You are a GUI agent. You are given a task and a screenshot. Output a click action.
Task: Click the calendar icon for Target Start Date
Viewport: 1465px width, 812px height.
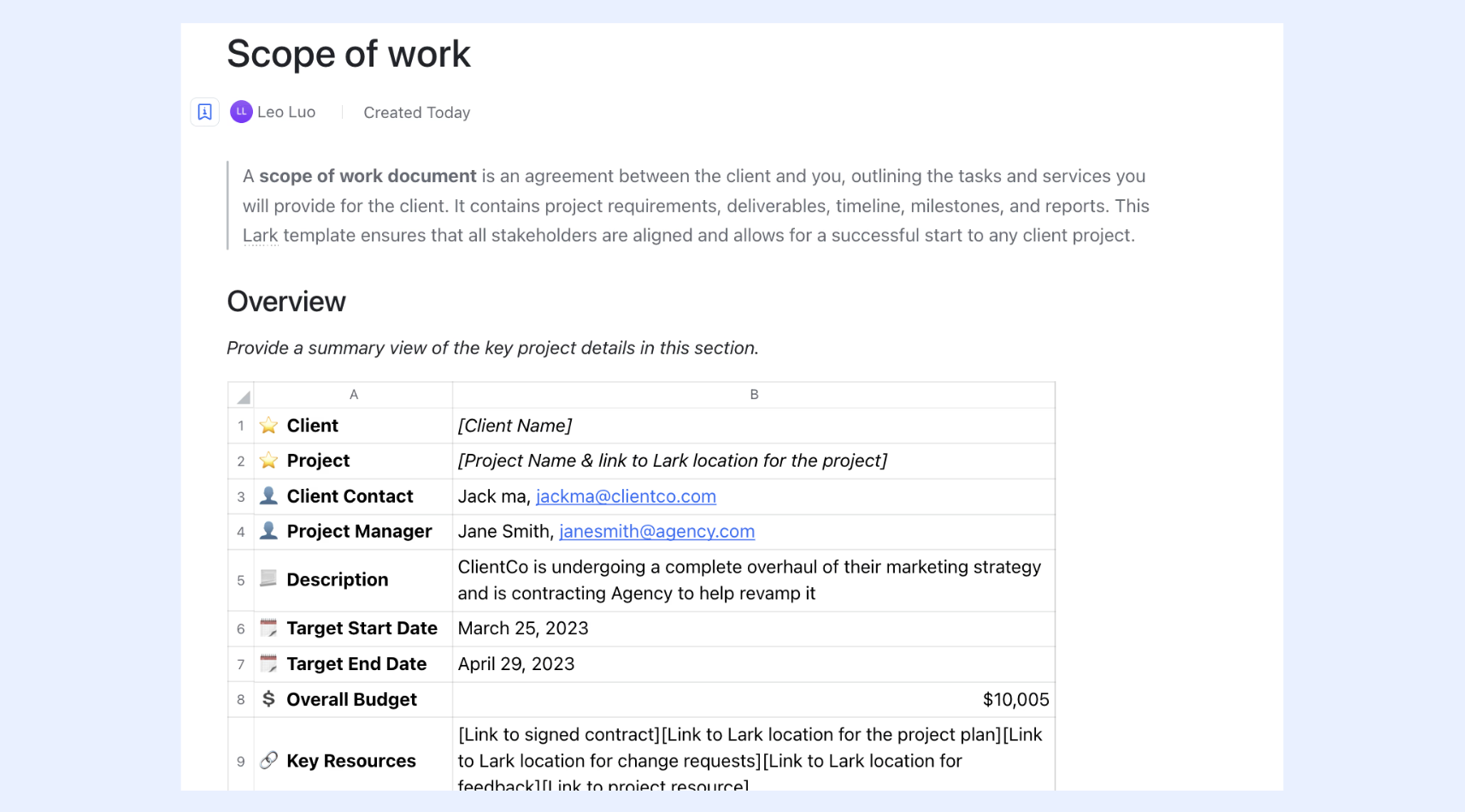point(268,628)
